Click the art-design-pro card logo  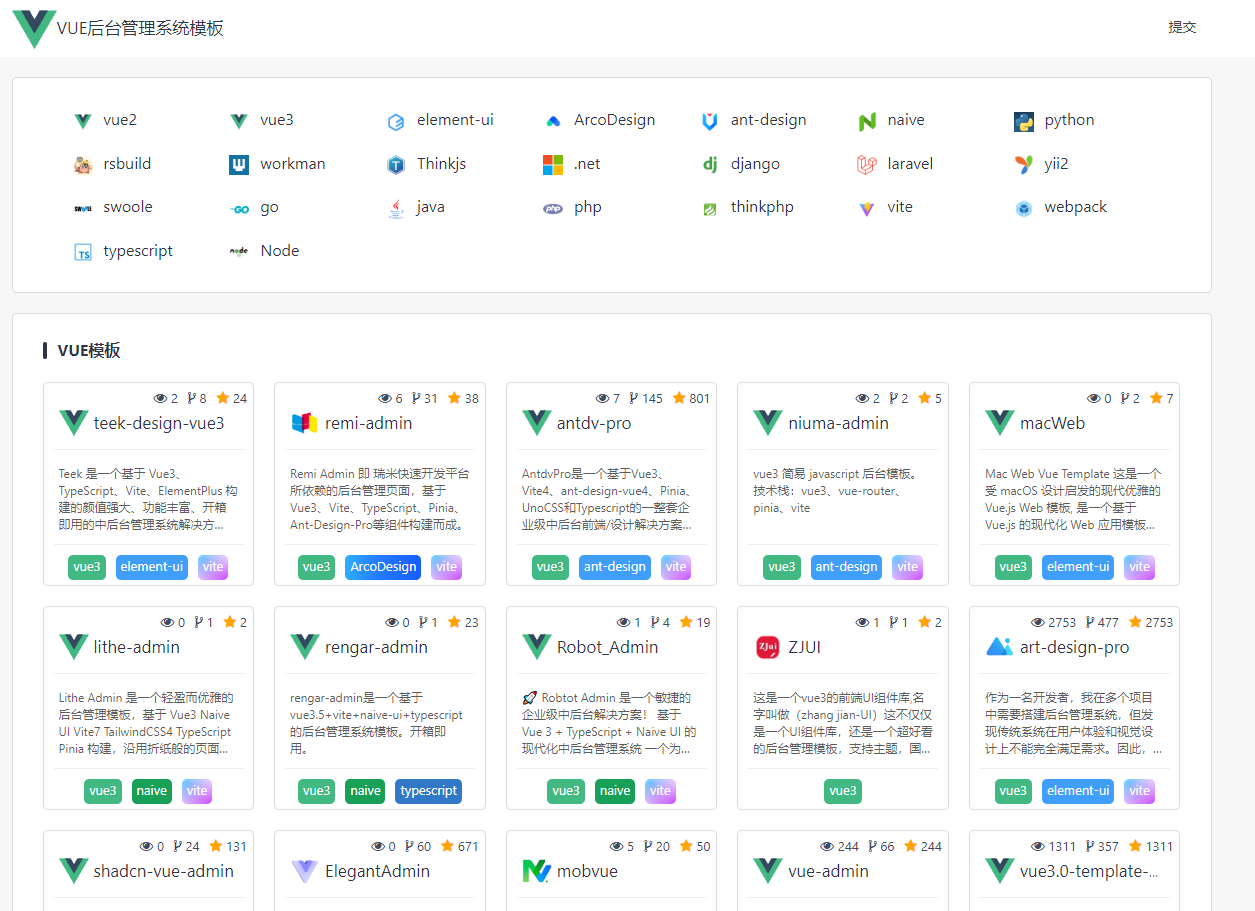[999, 647]
